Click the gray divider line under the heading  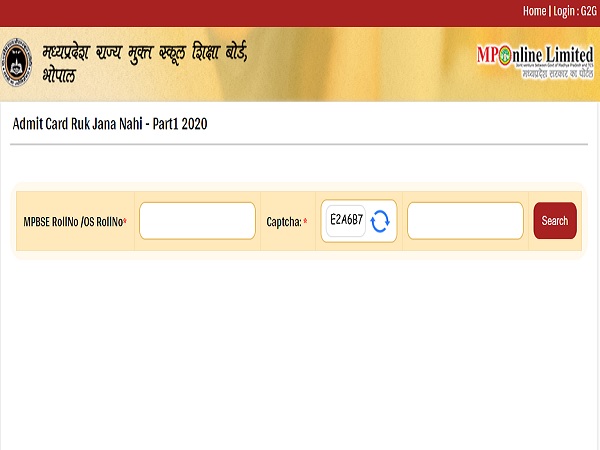299,145
